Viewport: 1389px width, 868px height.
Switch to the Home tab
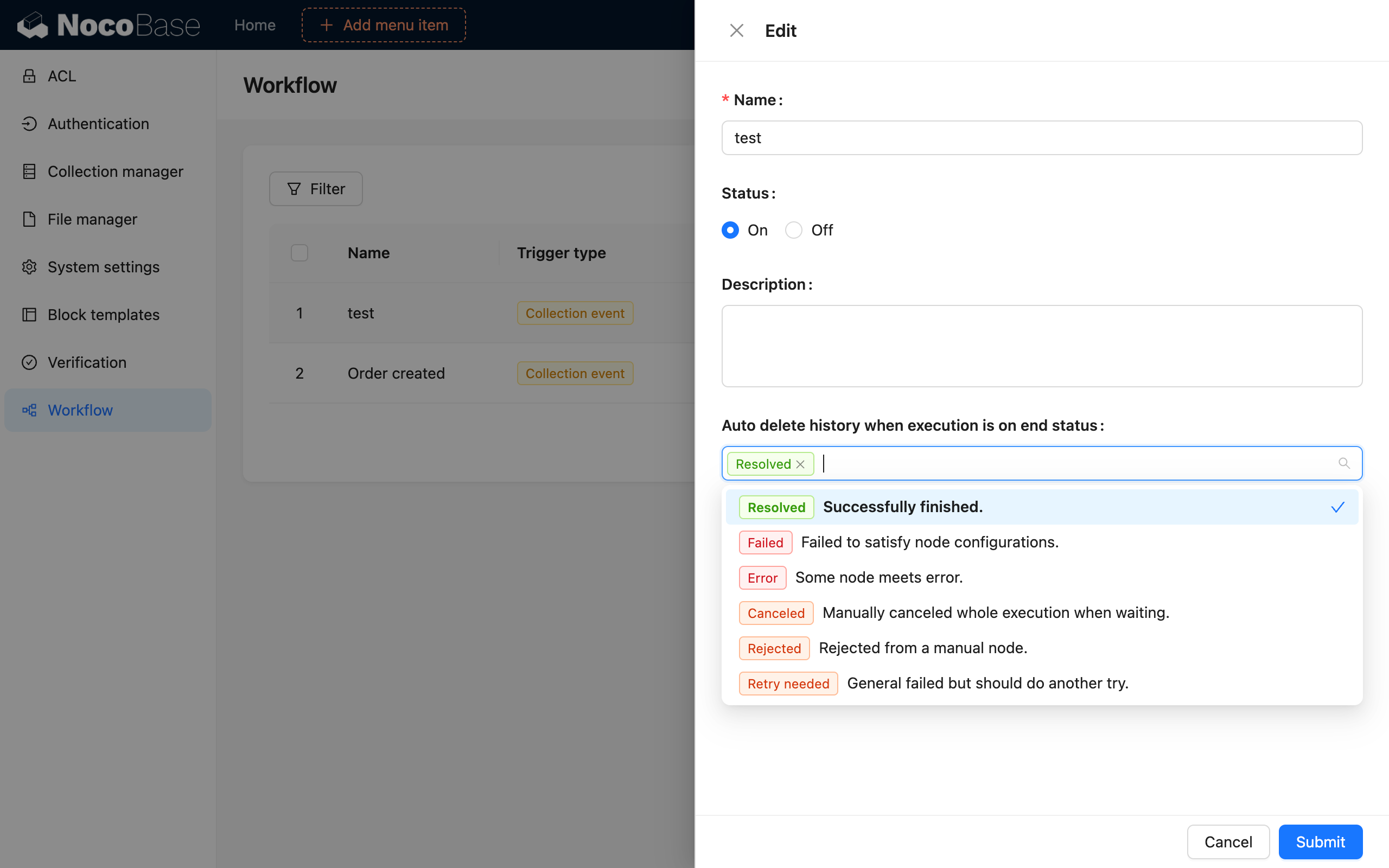254,25
